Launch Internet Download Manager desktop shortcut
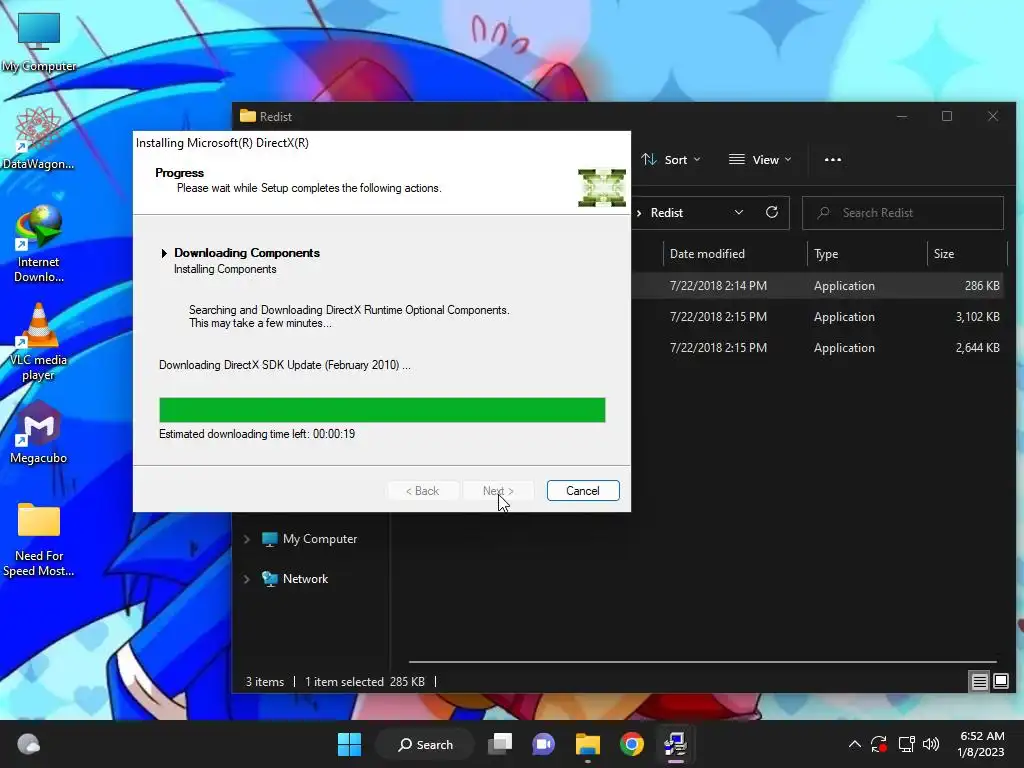The height and width of the screenshot is (768, 1024). click(x=39, y=244)
